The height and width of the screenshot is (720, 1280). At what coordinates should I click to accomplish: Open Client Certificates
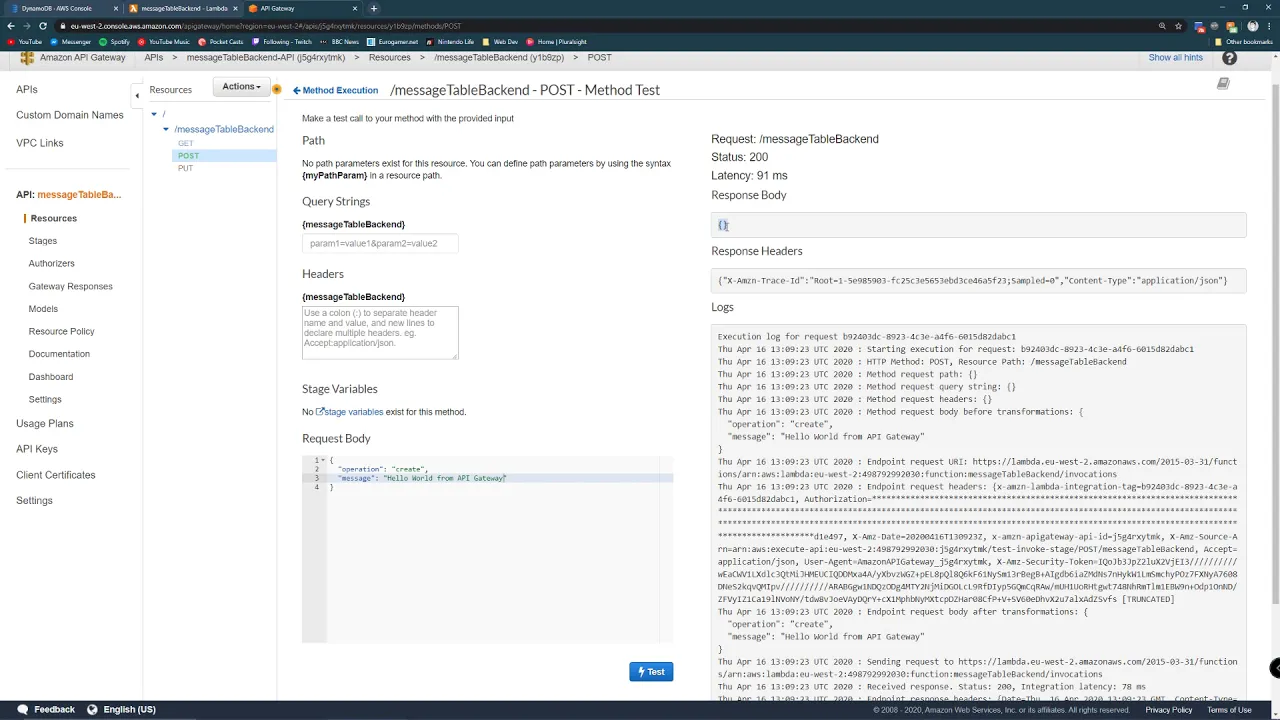tap(56, 475)
